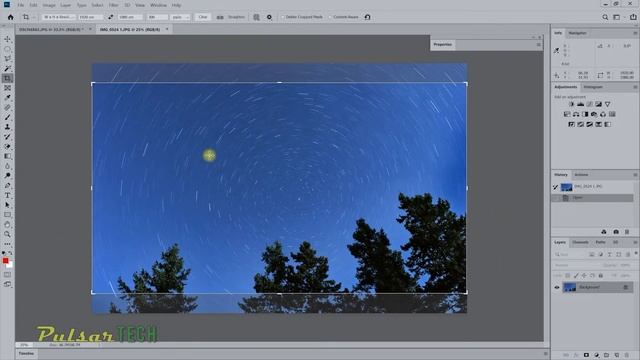Switch to the Actions tab
The width and height of the screenshot is (640, 360).
[x=581, y=175]
